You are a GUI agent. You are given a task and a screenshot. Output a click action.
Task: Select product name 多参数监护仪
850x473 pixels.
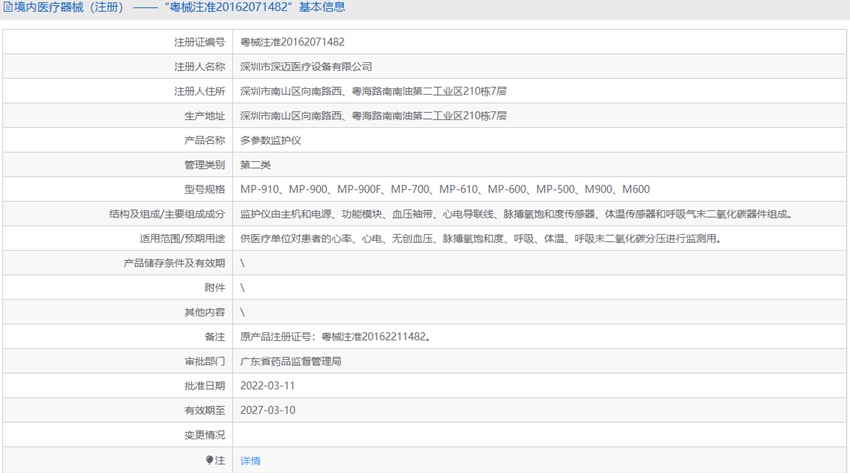click(x=271, y=140)
